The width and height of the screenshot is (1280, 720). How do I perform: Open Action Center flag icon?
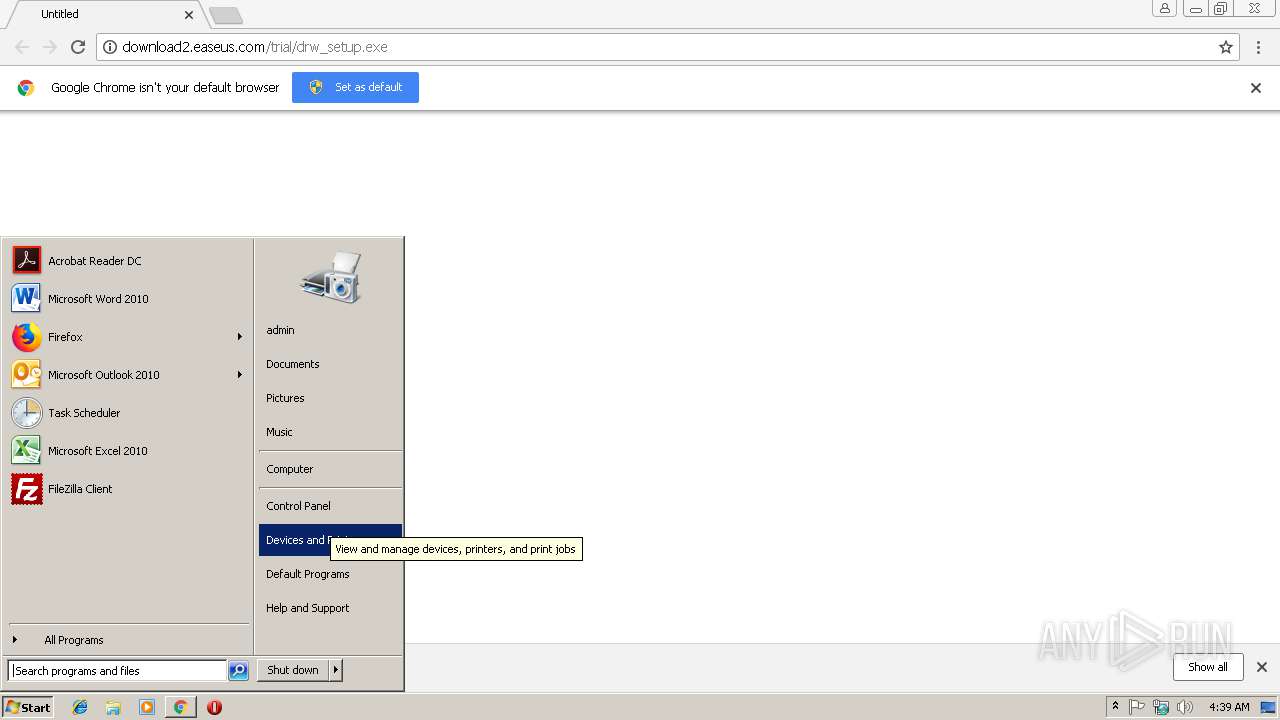coord(1137,707)
